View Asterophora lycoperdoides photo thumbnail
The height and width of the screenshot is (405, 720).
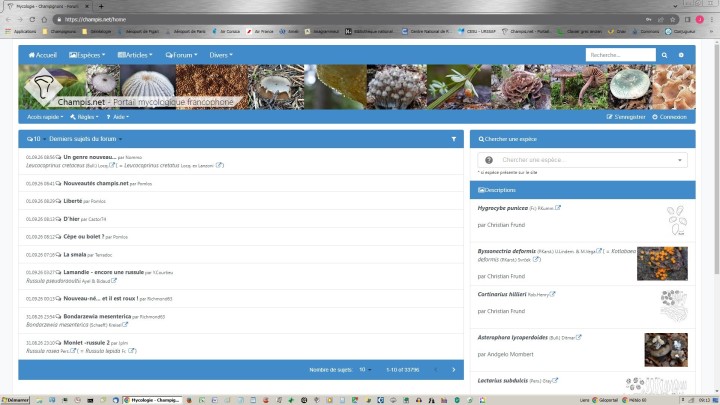[x=666, y=350]
